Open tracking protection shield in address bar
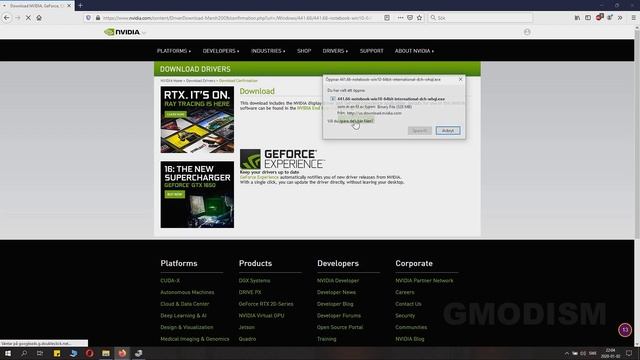Screen dimensions: 640x360 click(88, 18)
